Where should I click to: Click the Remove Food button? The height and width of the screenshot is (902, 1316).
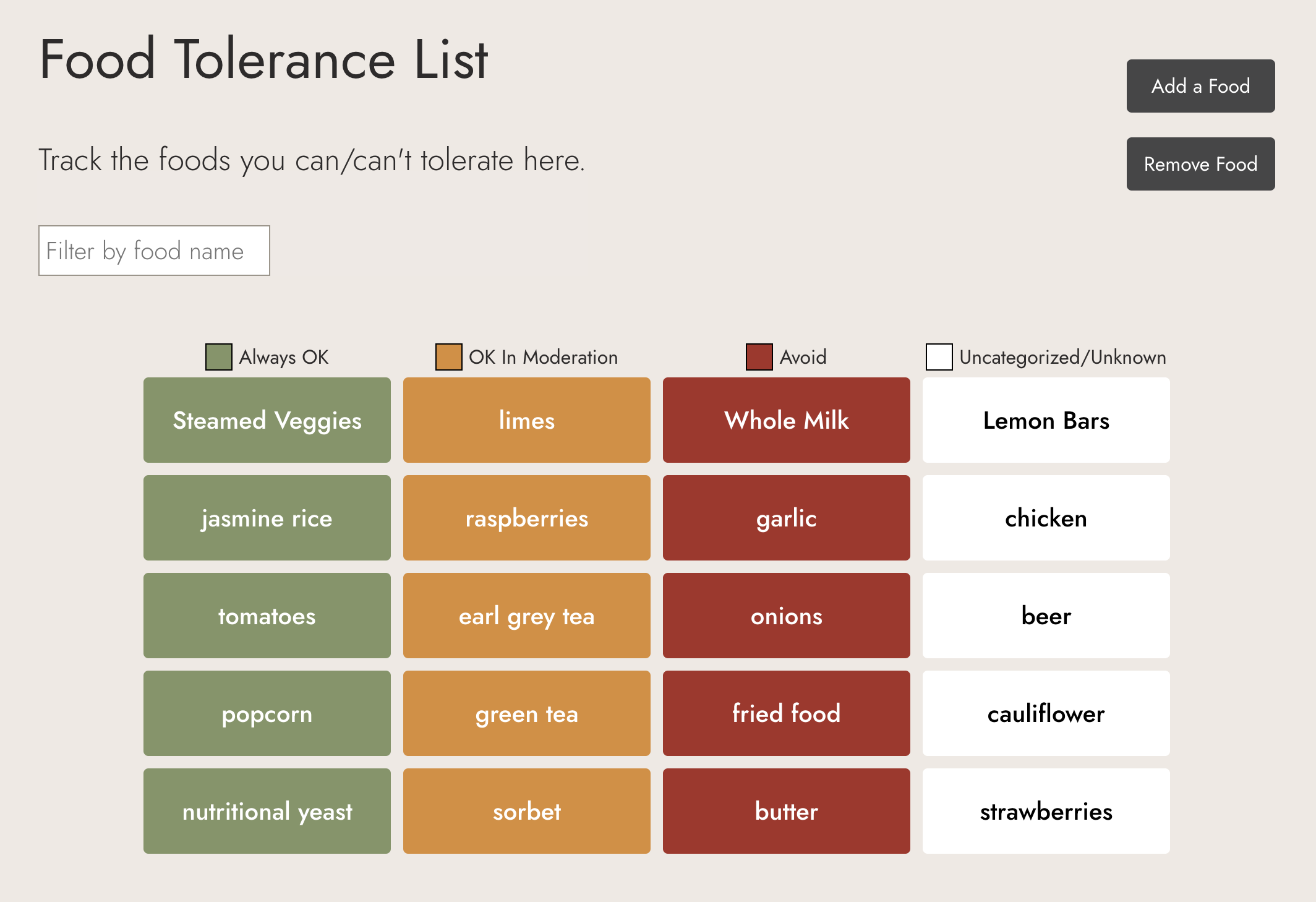click(1200, 164)
